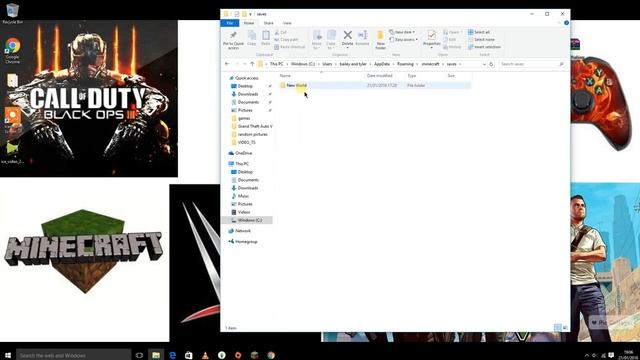
Task: Click the Explorer help question mark icon
Action: 566,23
